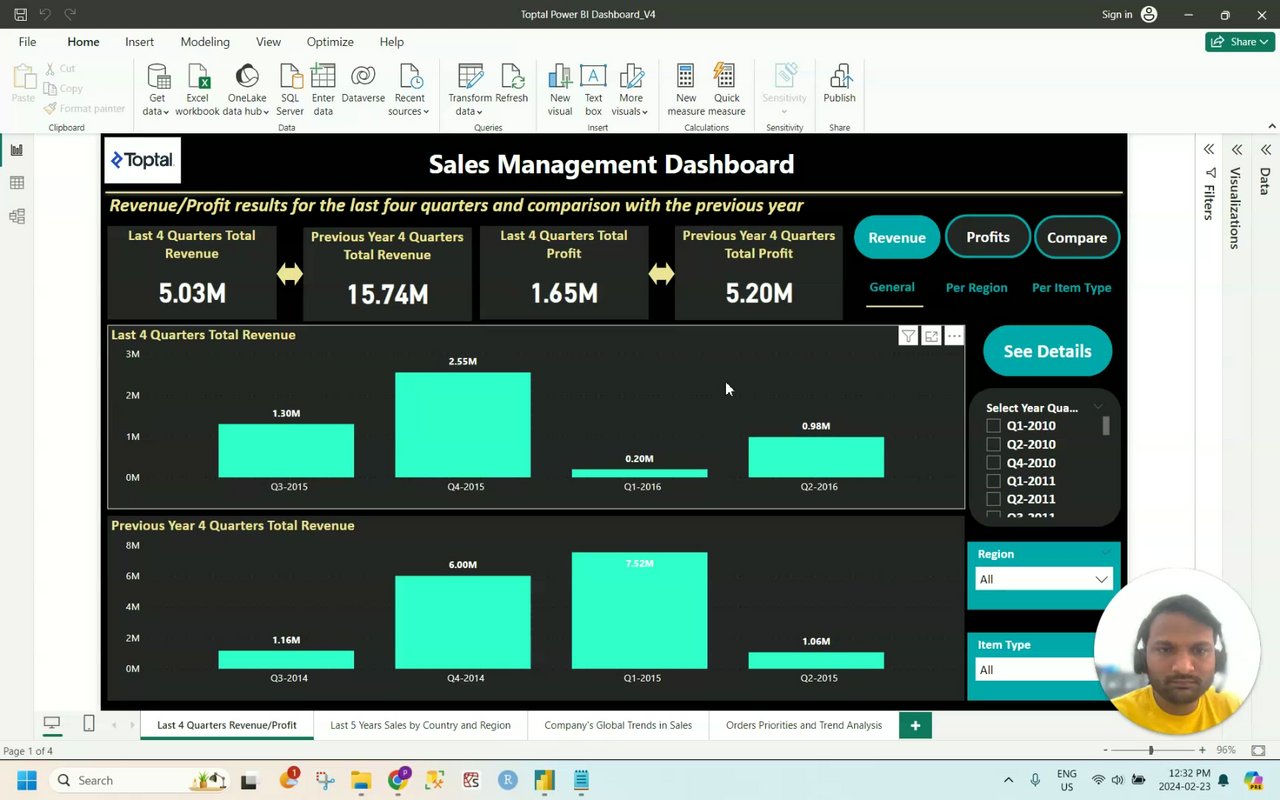Switch to the Optimize ribbon tab

330,42
